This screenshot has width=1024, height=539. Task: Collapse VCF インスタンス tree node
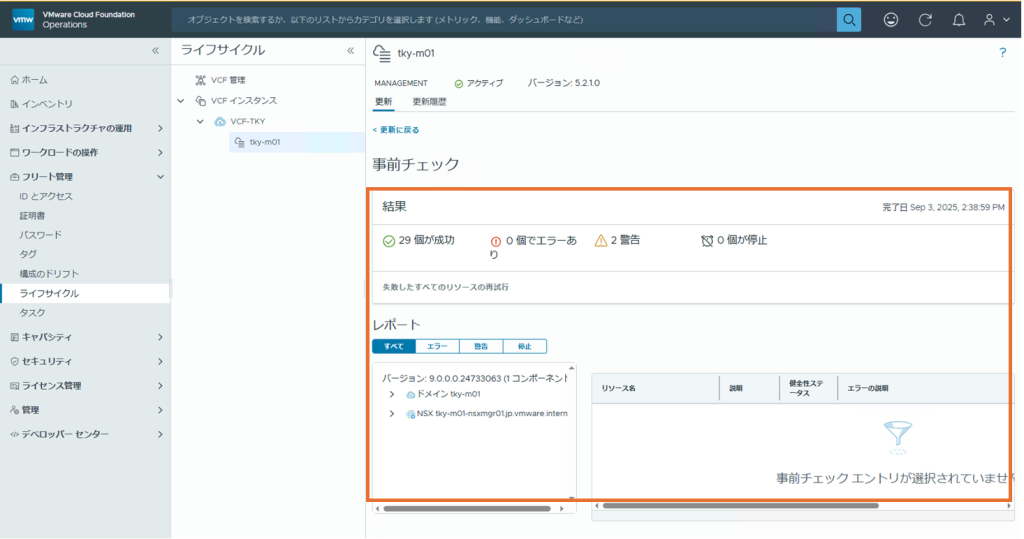(181, 101)
